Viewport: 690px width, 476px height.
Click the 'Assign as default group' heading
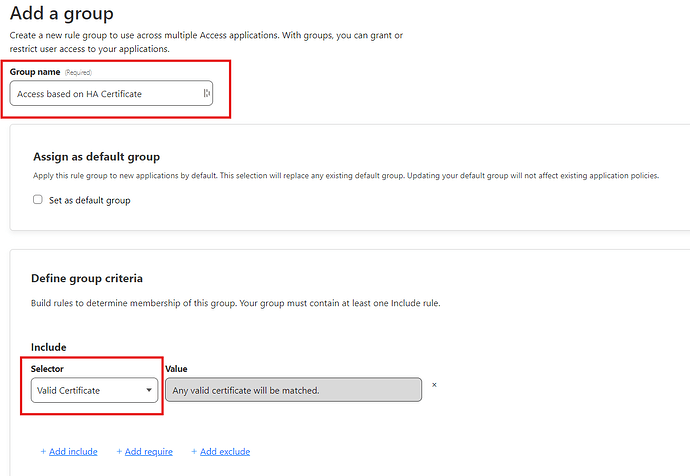[96, 156]
